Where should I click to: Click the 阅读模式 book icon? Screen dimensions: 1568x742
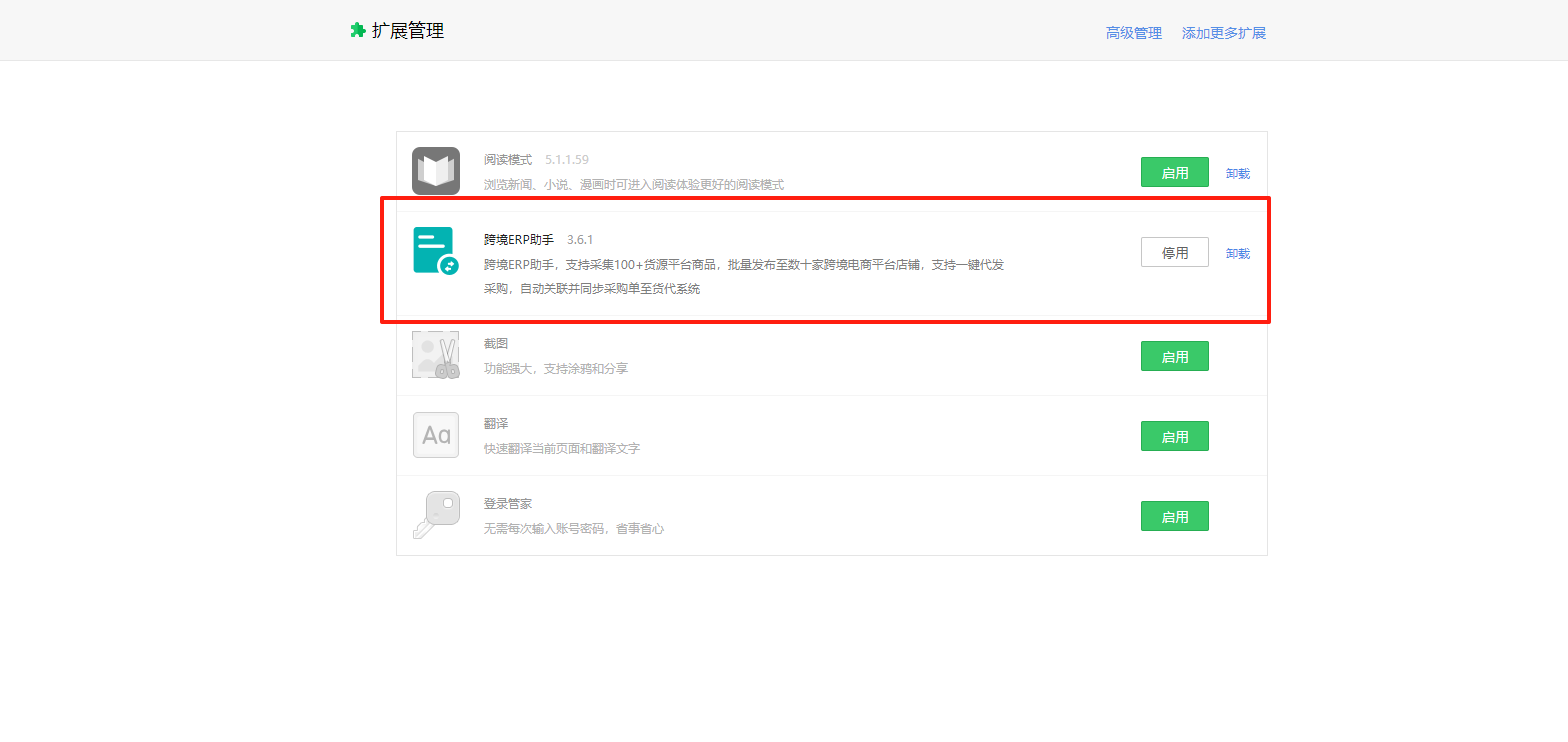436,171
